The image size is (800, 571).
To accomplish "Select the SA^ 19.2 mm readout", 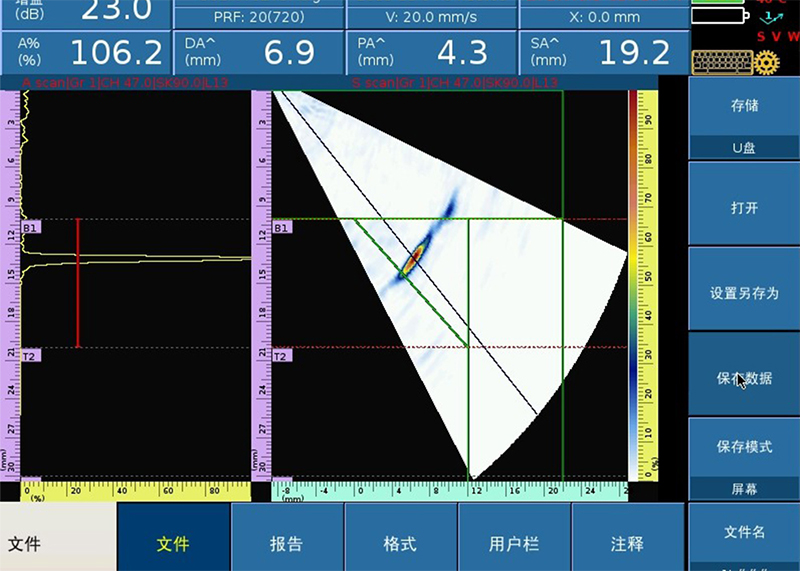I will pyautogui.click(x=605, y=53).
